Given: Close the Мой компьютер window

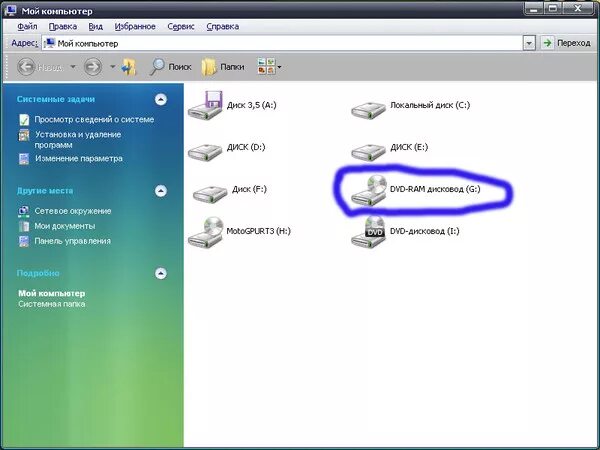Looking at the screenshot, I should pyautogui.click(x=579, y=8).
